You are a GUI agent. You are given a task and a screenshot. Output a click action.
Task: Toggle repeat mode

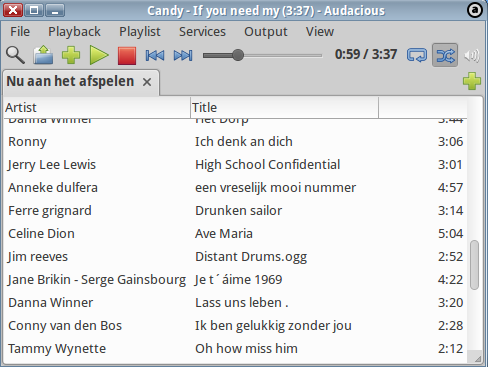[417, 55]
